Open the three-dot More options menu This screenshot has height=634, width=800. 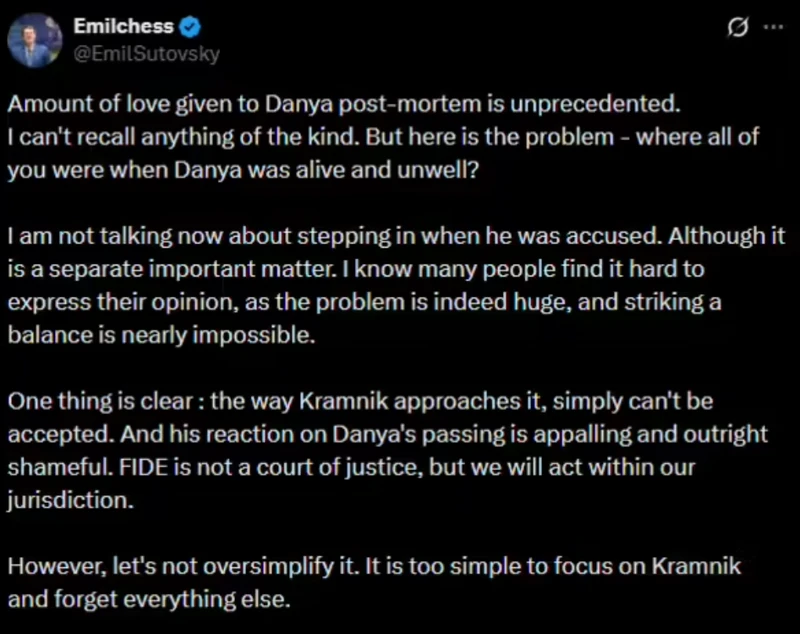(773, 28)
